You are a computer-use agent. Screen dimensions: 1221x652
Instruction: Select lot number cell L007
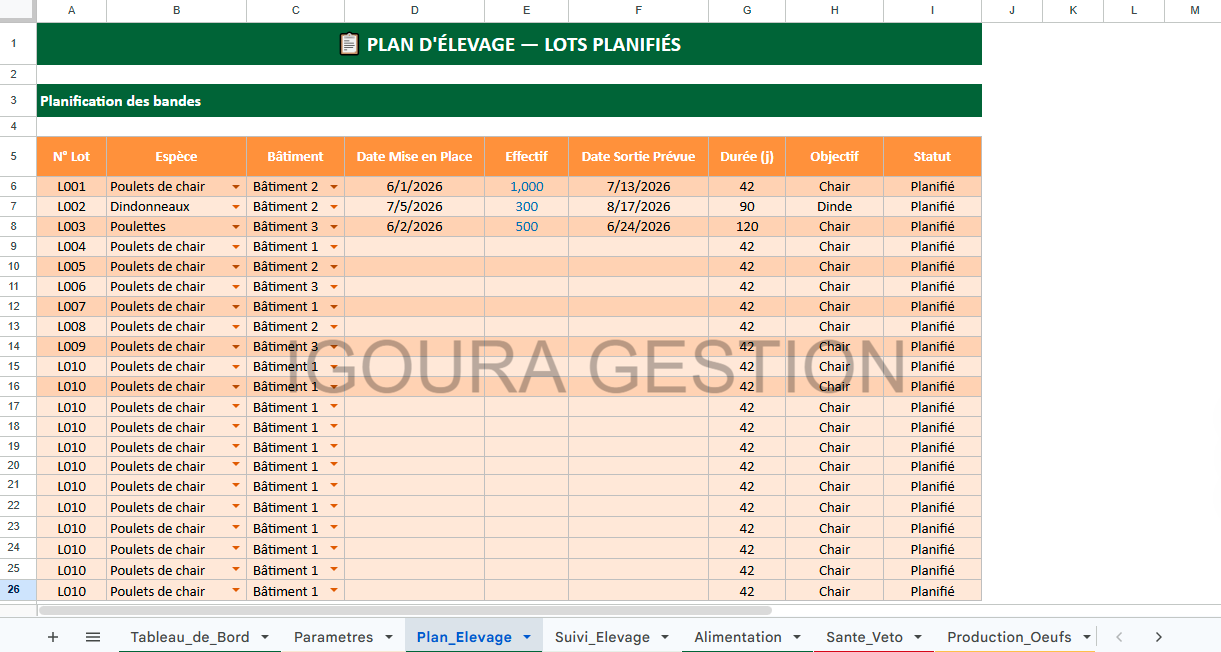click(72, 307)
